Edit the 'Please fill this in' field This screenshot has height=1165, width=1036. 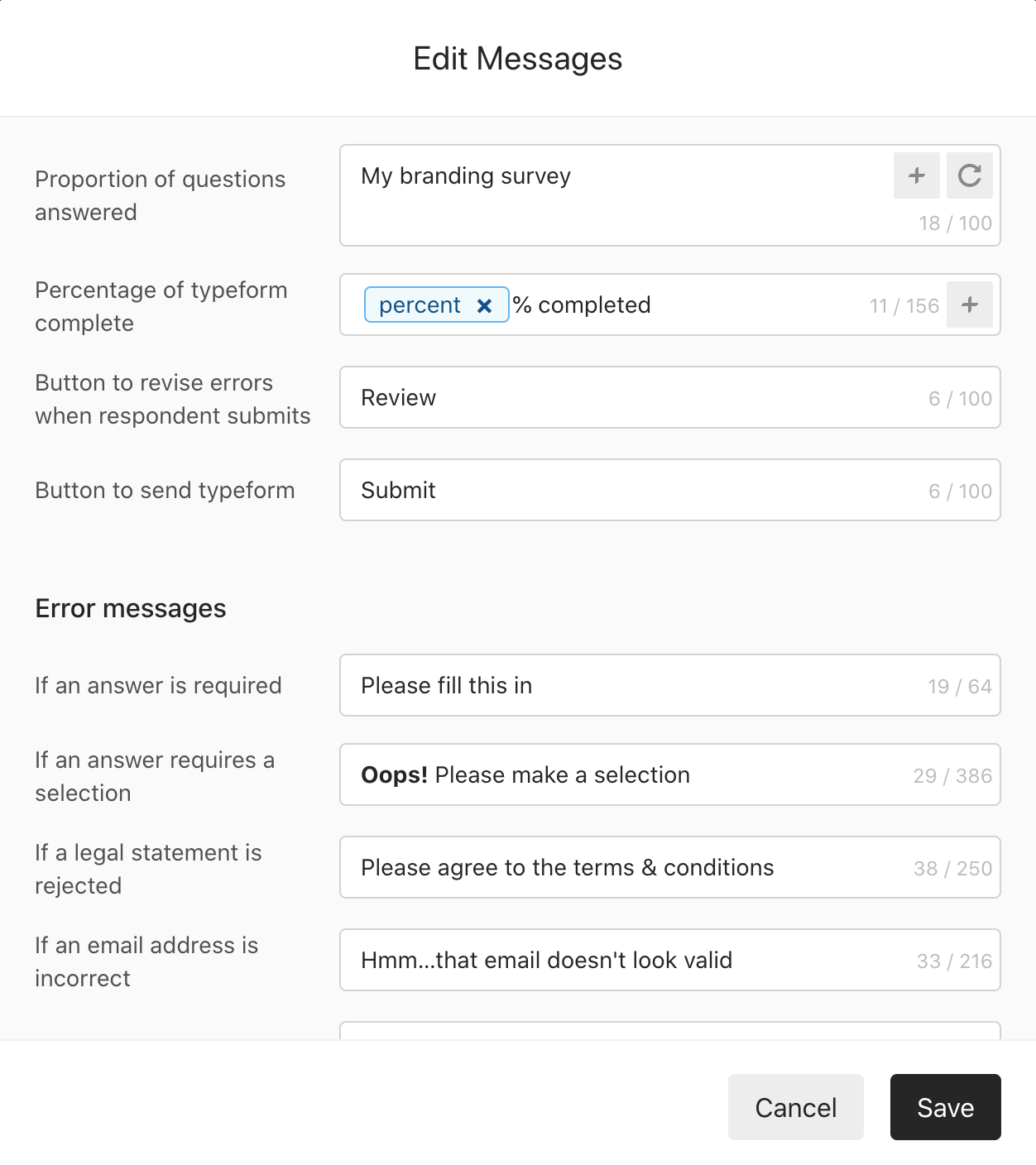(x=669, y=685)
